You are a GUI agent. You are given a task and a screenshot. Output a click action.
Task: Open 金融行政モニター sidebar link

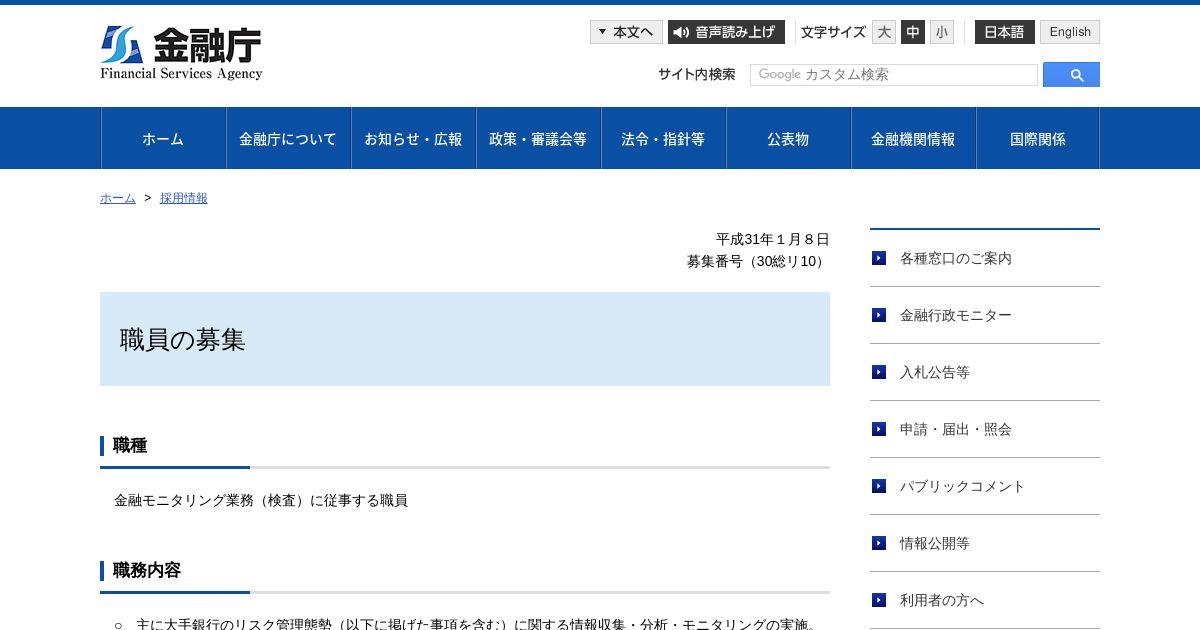click(x=956, y=315)
